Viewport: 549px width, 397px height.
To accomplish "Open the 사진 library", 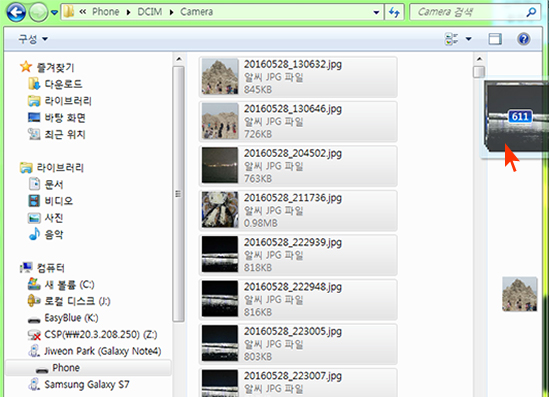I will coord(54,218).
